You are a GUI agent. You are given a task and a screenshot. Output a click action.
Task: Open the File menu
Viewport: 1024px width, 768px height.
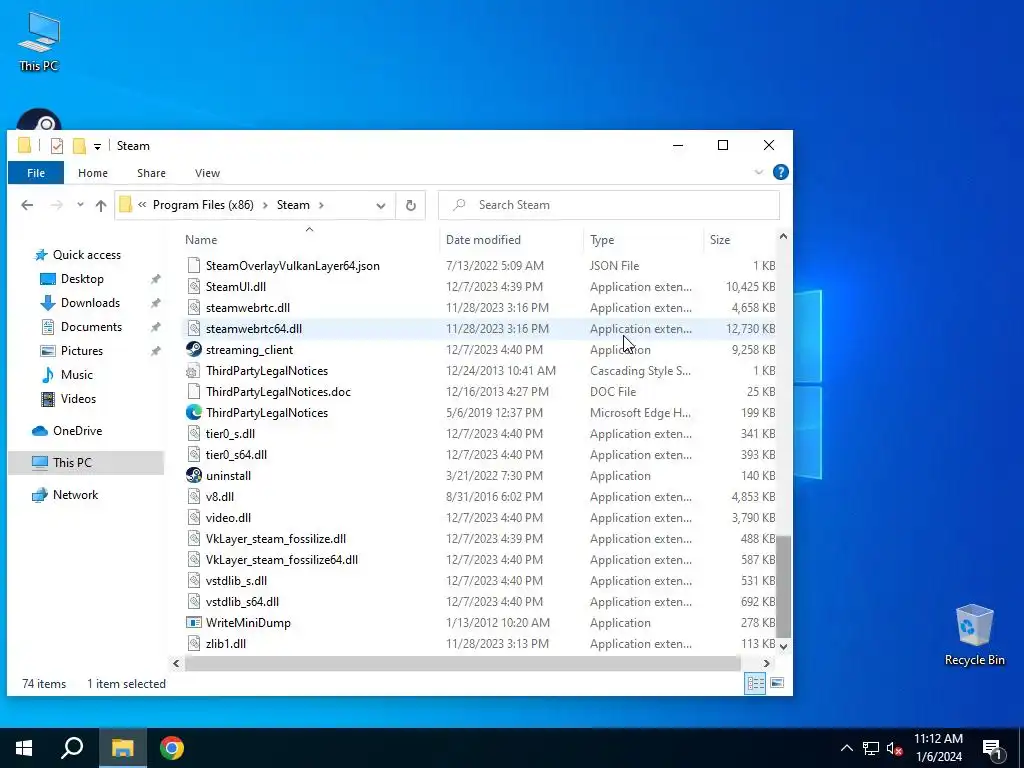click(36, 173)
